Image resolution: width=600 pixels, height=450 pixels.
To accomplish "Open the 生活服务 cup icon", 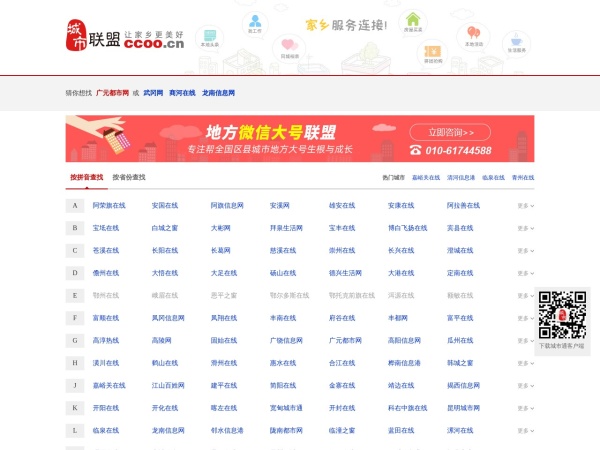I will click(516, 42).
